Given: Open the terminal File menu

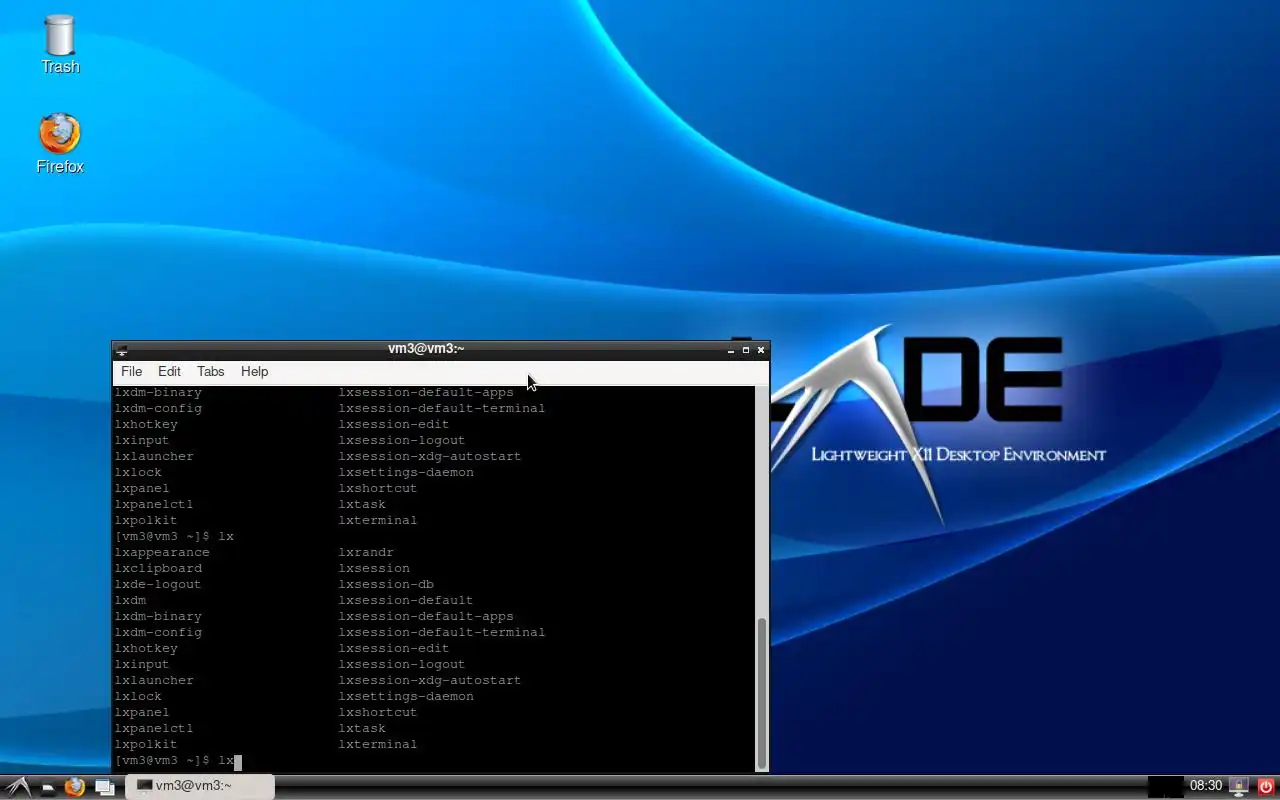Looking at the screenshot, I should click(x=132, y=371).
